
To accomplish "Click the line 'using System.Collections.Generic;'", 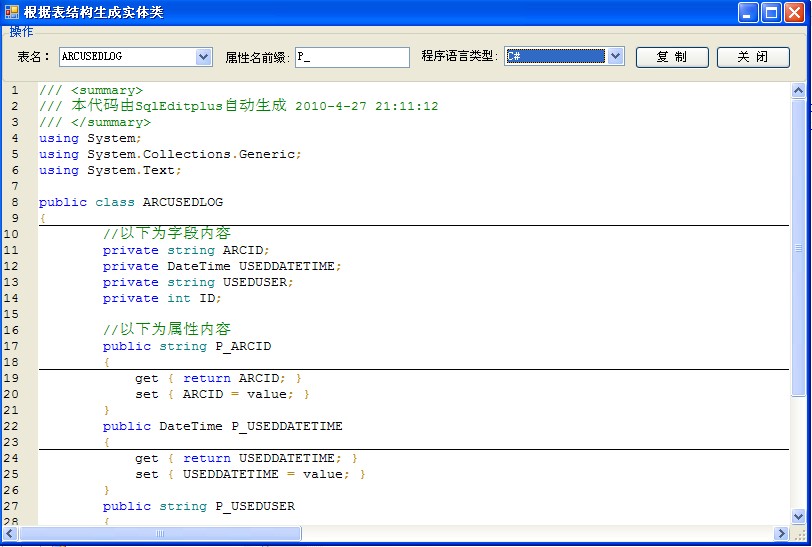I will pyautogui.click(x=170, y=154).
